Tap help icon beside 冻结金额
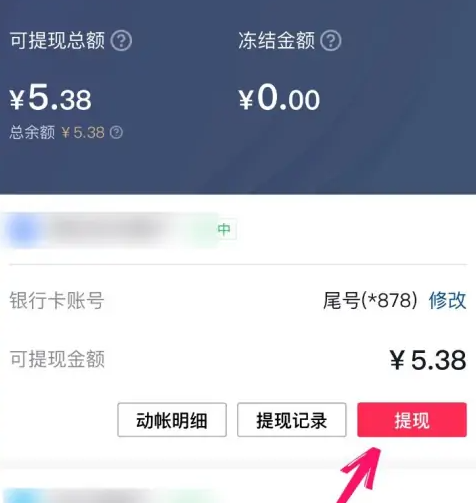The image size is (476, 503). pos(331,41)
